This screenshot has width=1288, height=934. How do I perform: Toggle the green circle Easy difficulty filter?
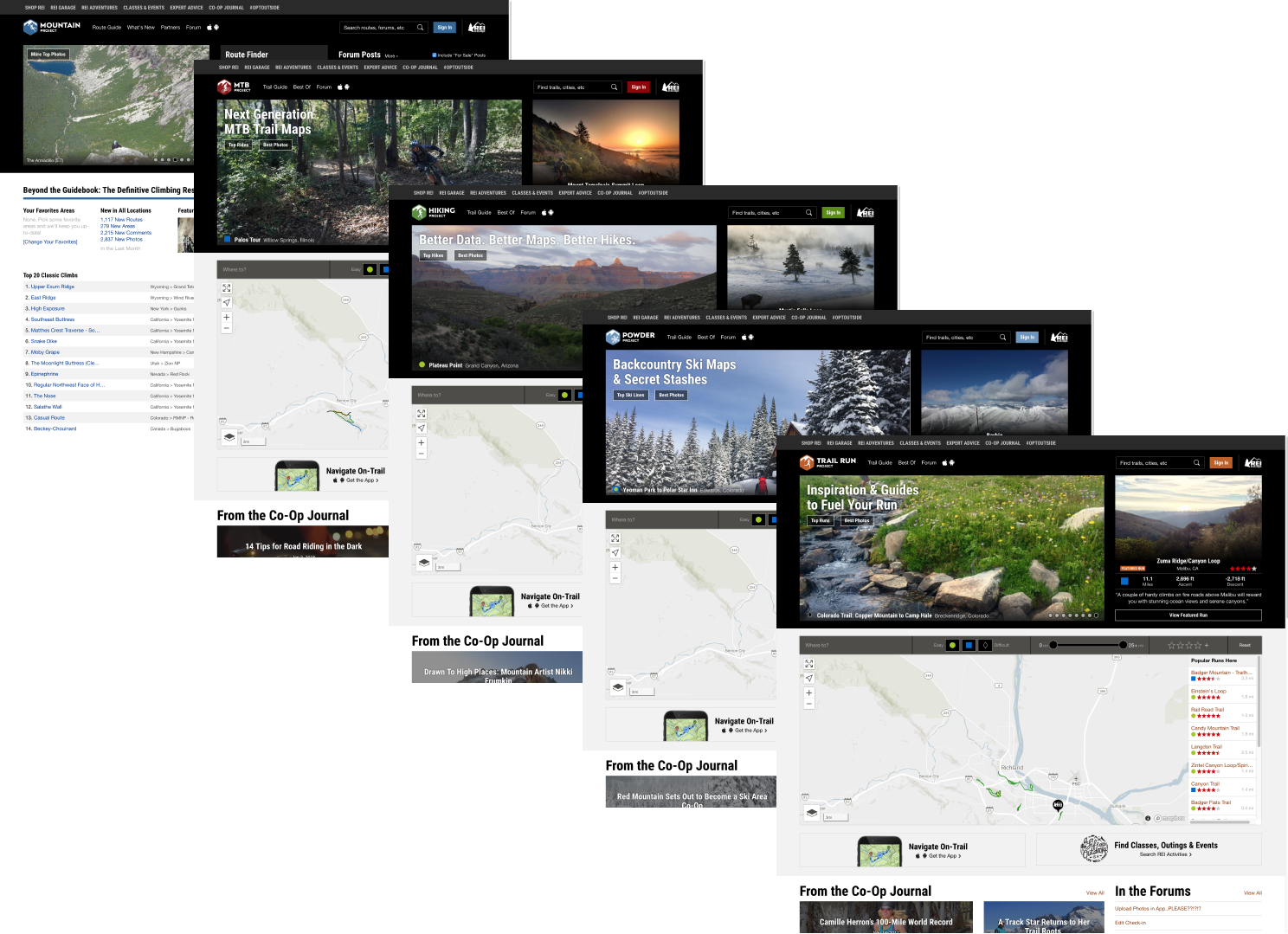point(952,645)
